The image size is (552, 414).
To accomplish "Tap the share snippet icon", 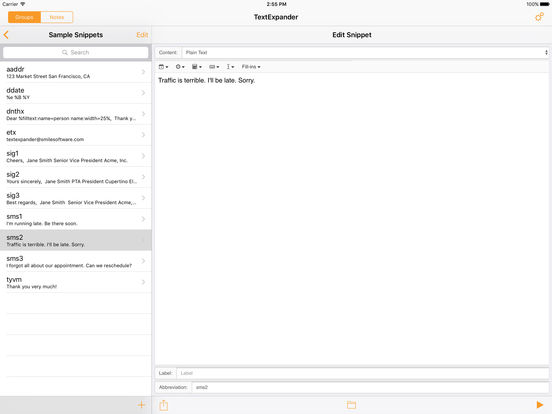I will 163,405.
